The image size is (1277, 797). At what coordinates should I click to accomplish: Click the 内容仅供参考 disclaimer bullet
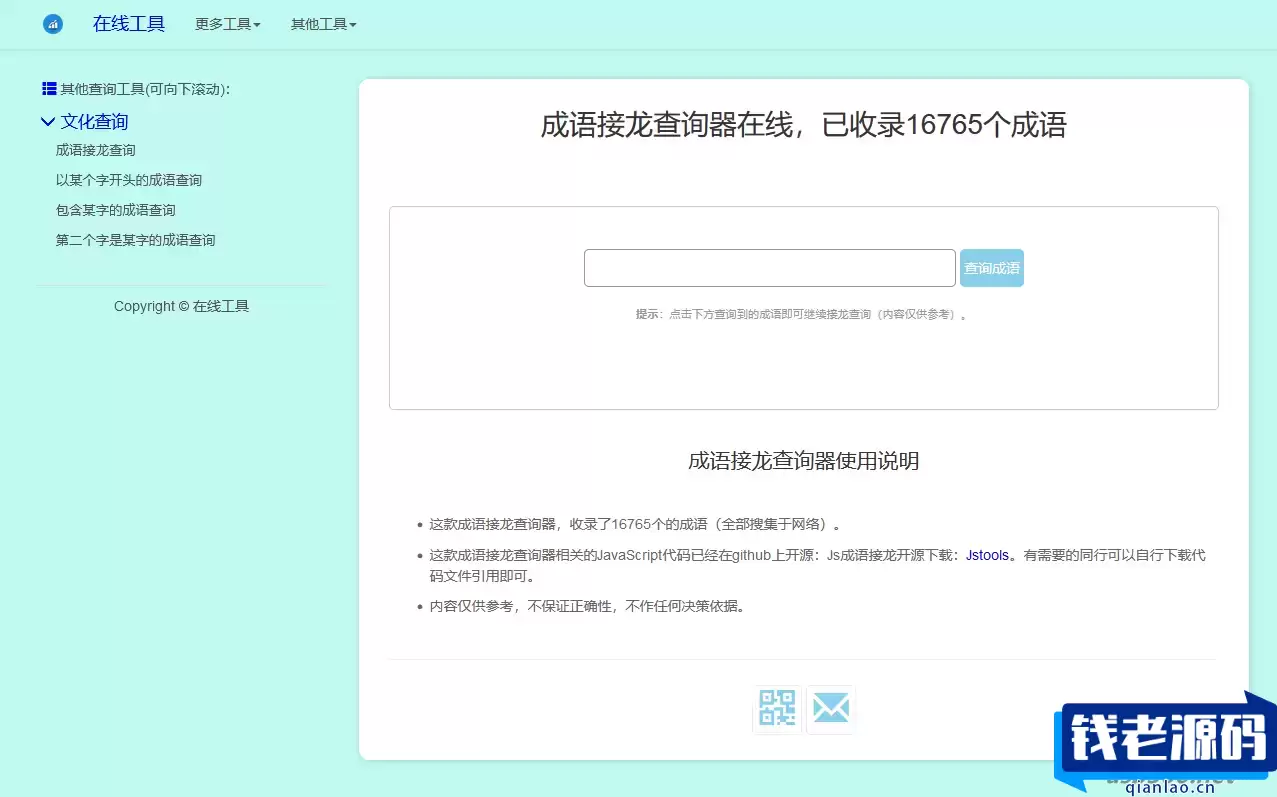click(x=588, y=606)
